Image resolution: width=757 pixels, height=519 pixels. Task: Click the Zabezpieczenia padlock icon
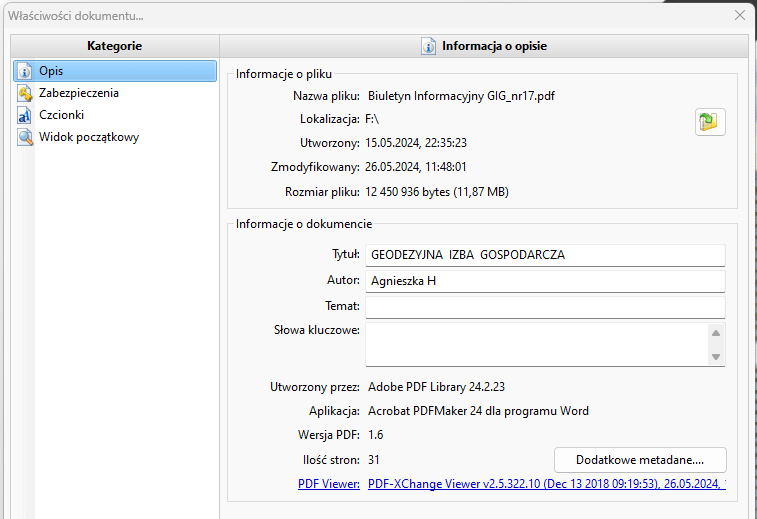click(25, 93)
